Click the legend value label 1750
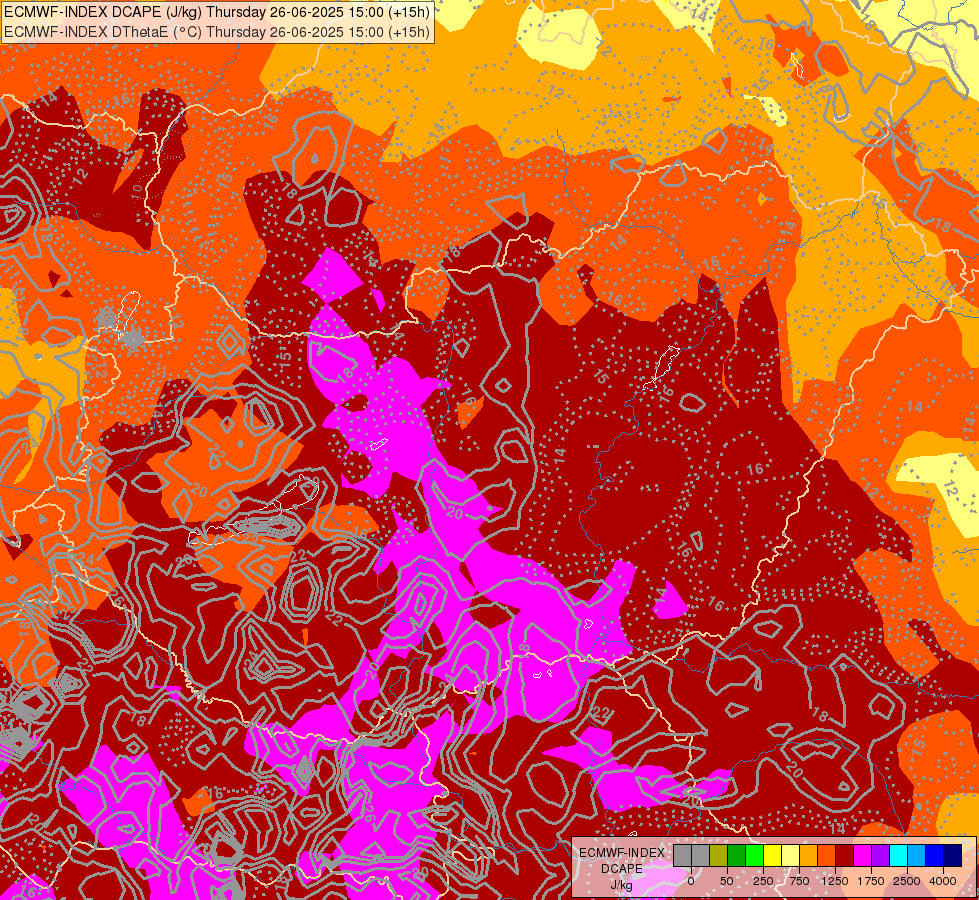The width and height of the screenshot is (979, 900). click(871, 881)
